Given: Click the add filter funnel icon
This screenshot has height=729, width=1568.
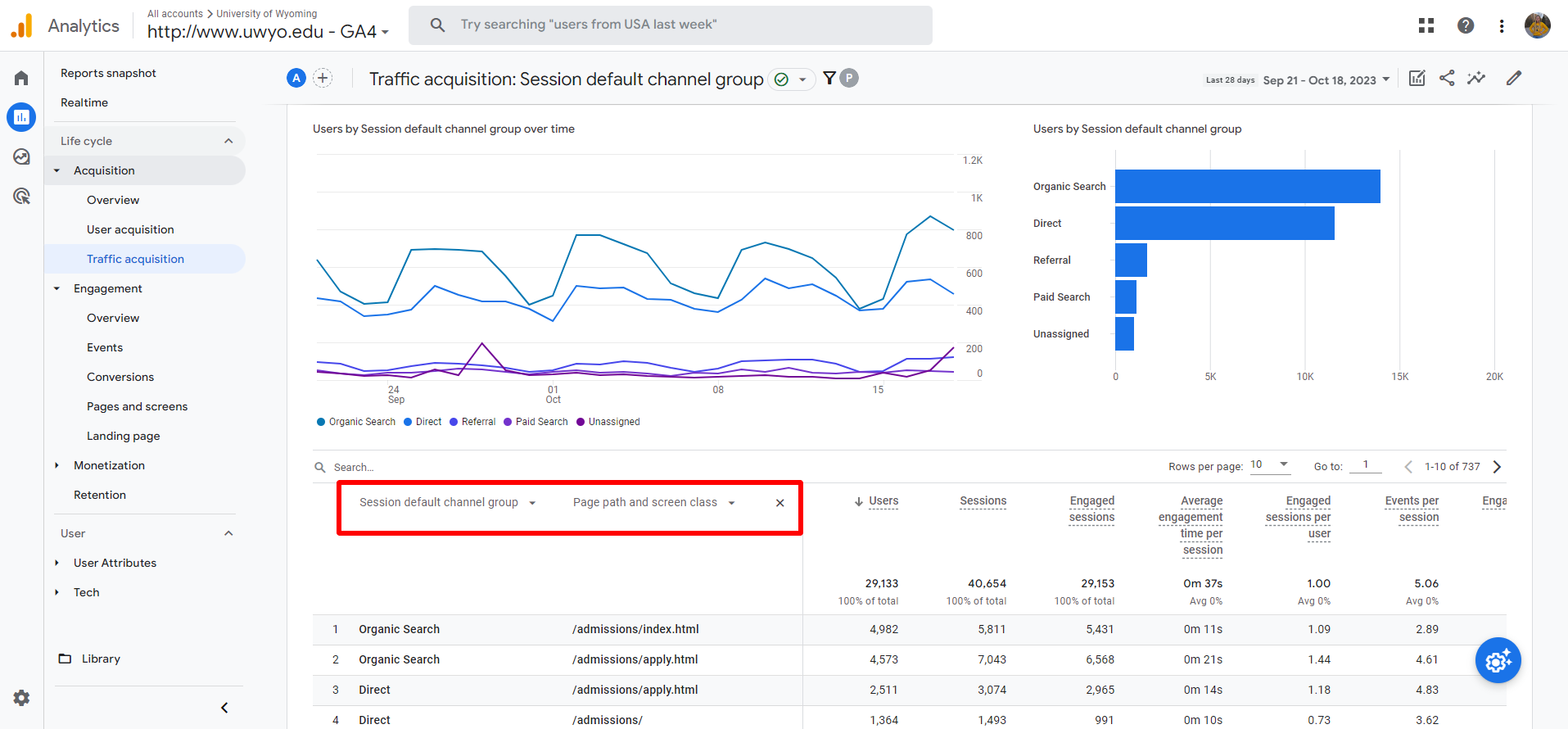Looking at the screenshot, I should point(829,78).
